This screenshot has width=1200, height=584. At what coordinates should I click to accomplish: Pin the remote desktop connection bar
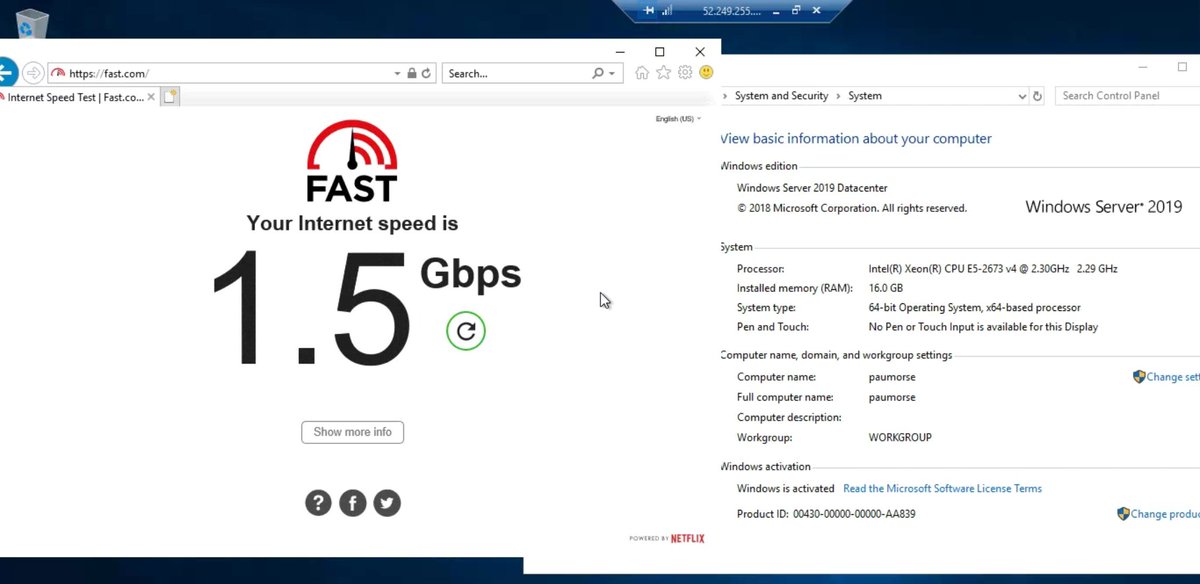(649, 10)
